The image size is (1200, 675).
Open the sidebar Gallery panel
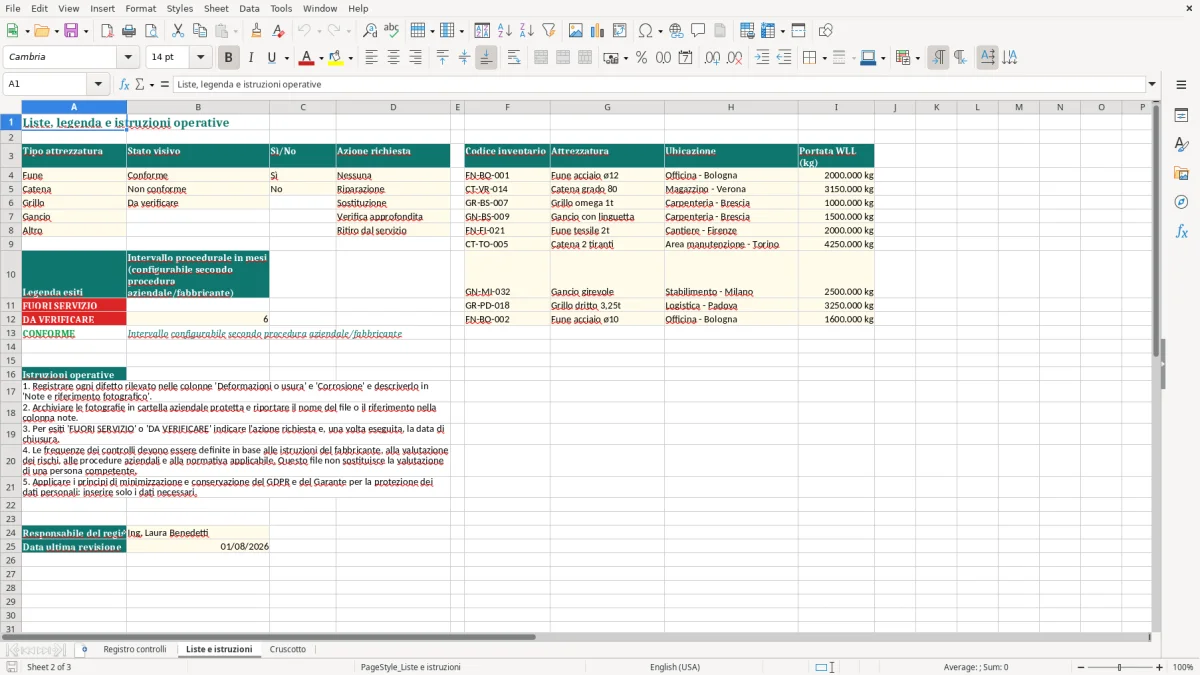(1181, 173)
